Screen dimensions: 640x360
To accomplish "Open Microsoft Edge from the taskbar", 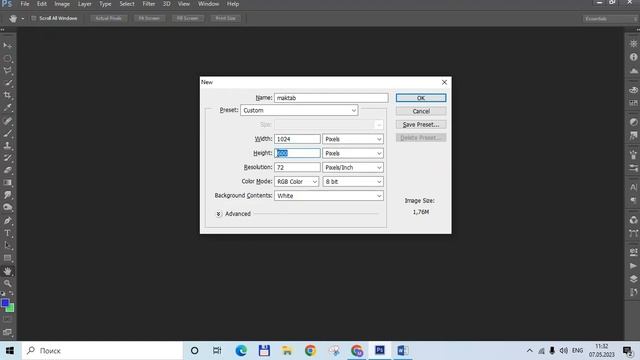I will point(241,351).
